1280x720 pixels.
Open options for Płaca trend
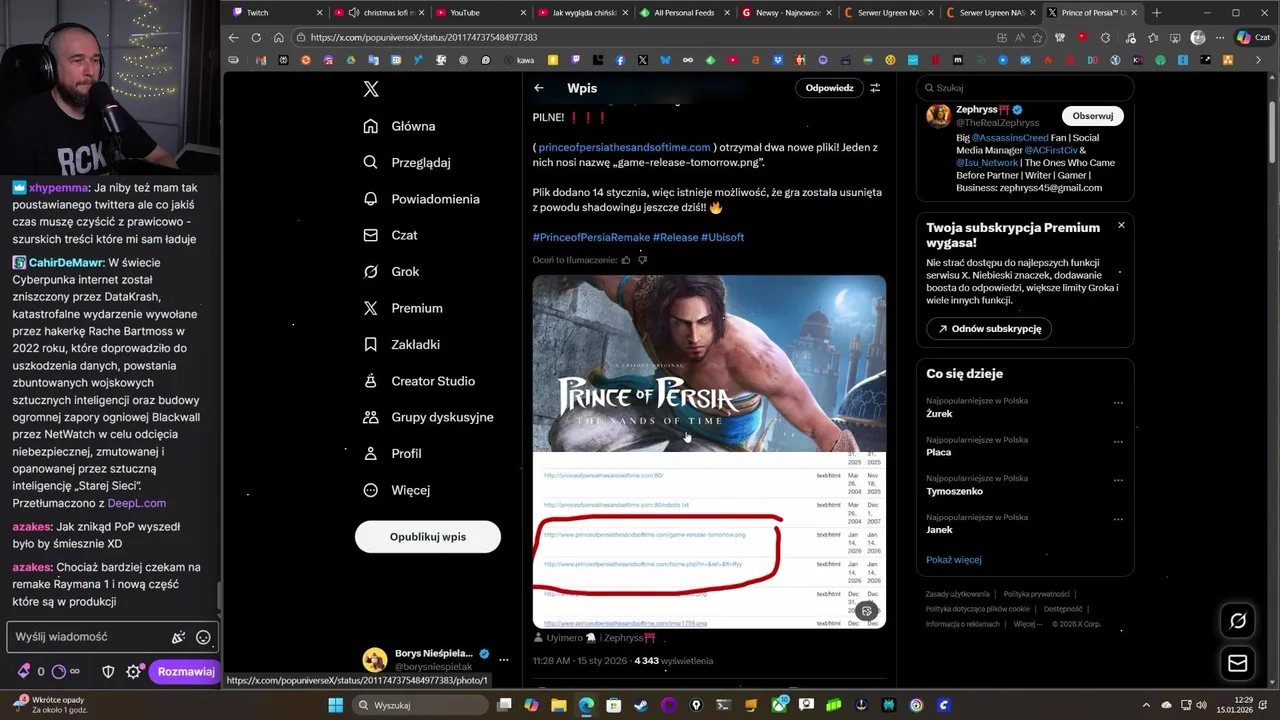(x=1118, y=442)
